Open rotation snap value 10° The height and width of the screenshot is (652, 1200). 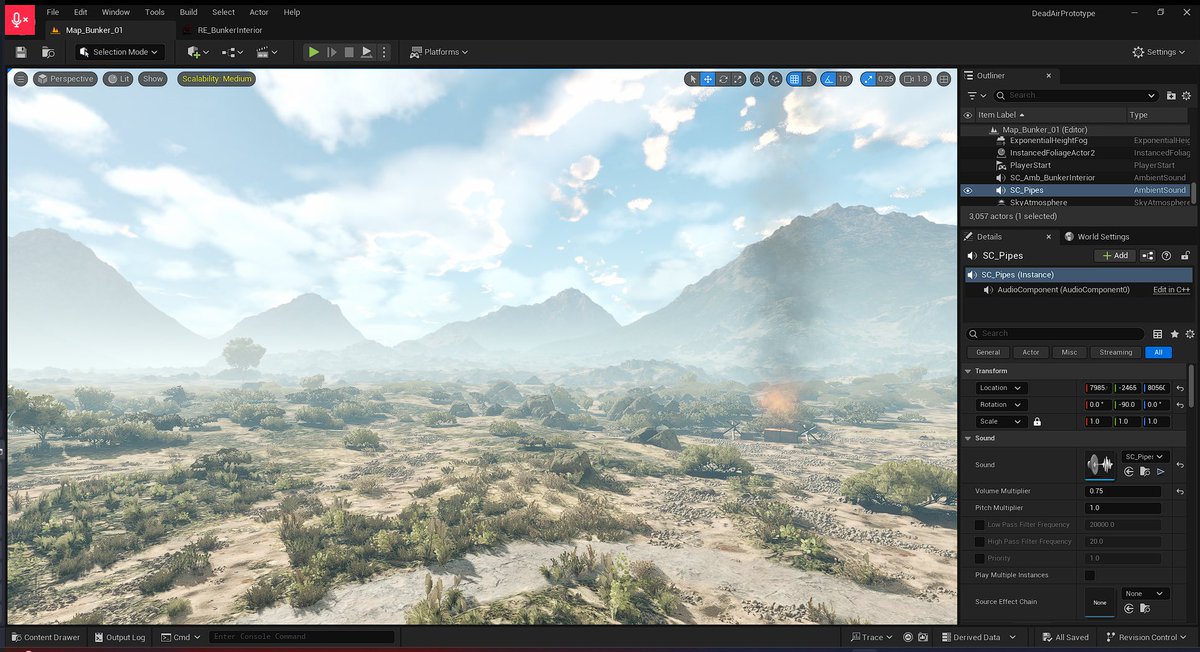[x=845, y=79]
